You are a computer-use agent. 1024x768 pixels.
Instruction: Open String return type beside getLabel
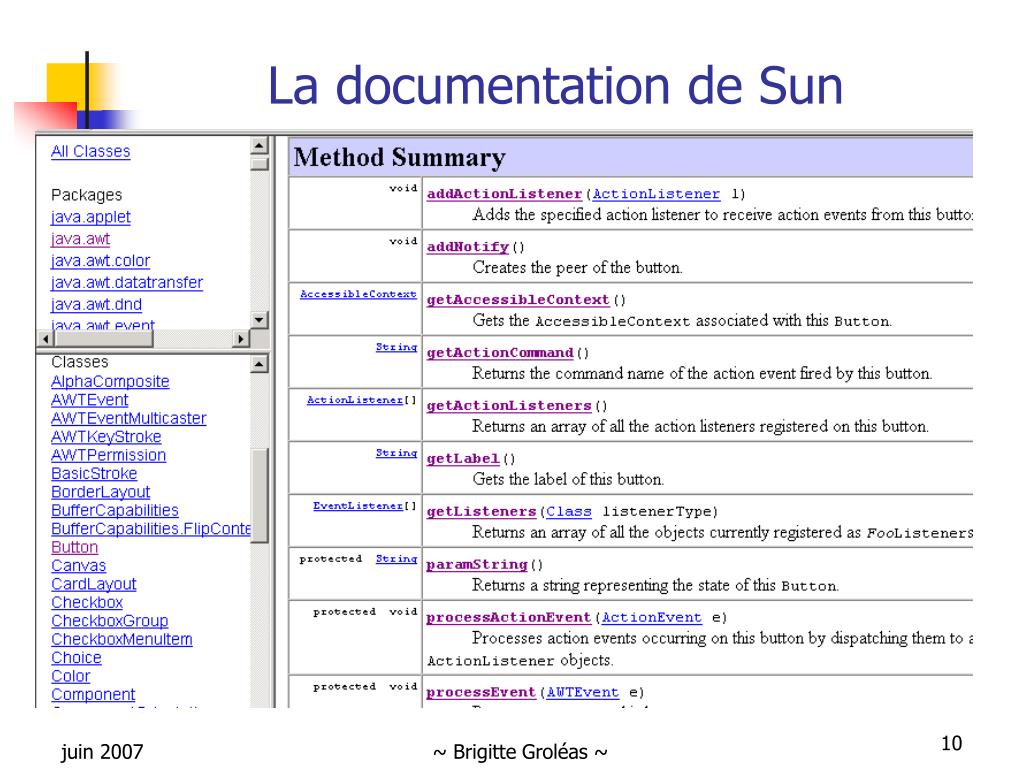tap(396, 453)
